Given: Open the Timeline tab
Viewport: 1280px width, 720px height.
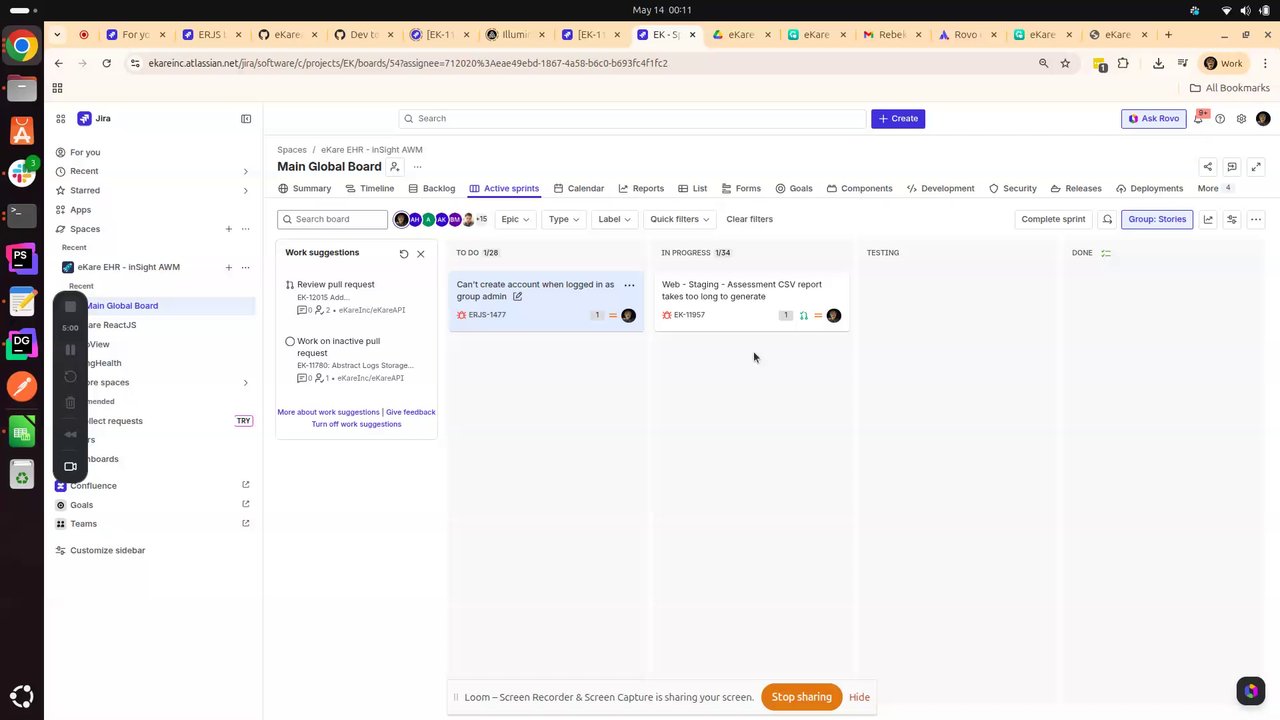Looking at the screenshot, I should click(370, 188).
